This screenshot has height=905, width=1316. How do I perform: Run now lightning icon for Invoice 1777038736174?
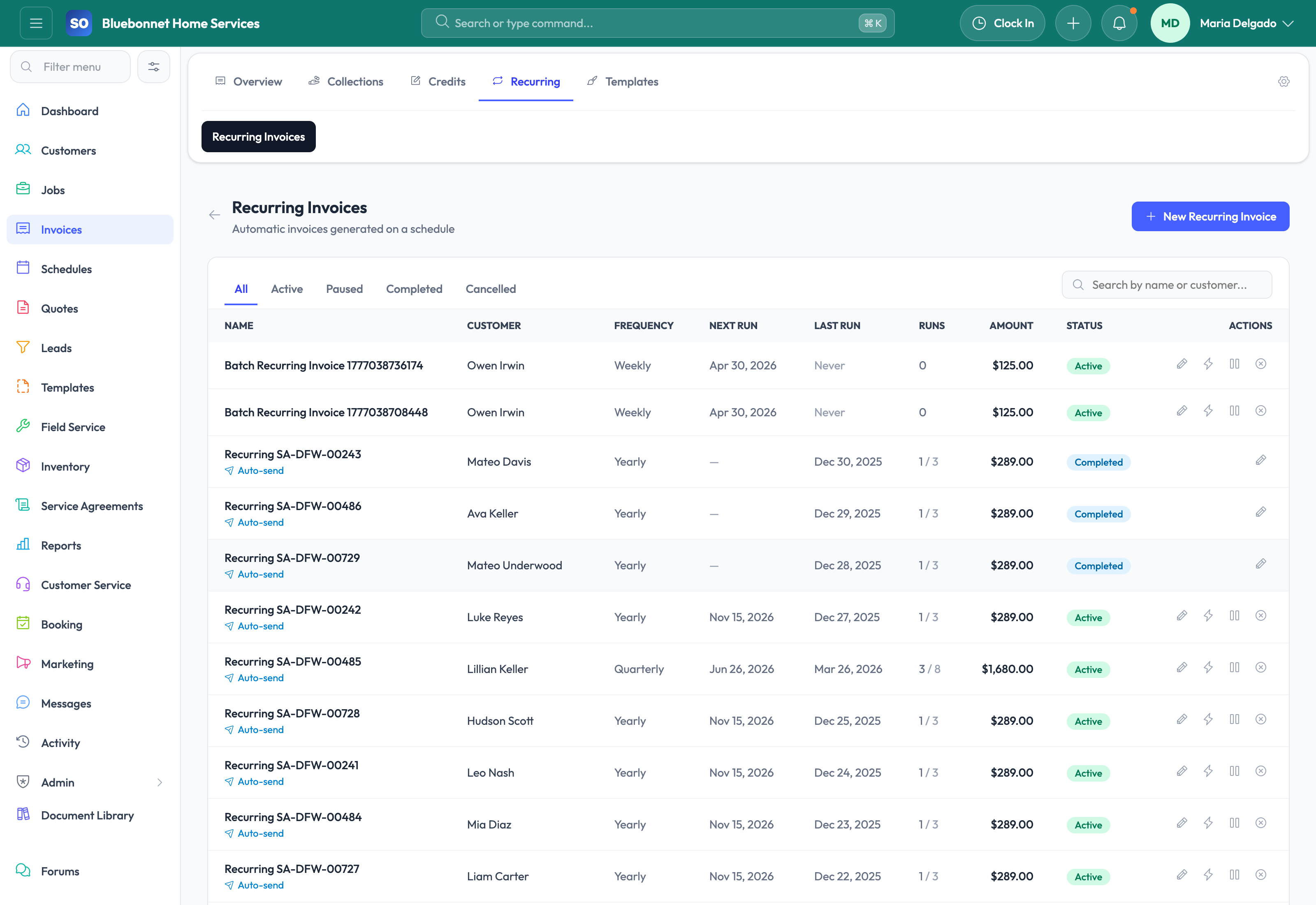coord(1208,364)
